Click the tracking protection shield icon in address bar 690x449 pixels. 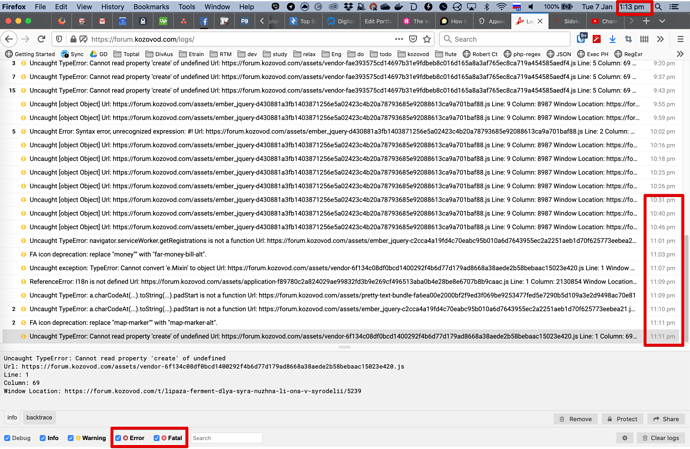[59, 39]
